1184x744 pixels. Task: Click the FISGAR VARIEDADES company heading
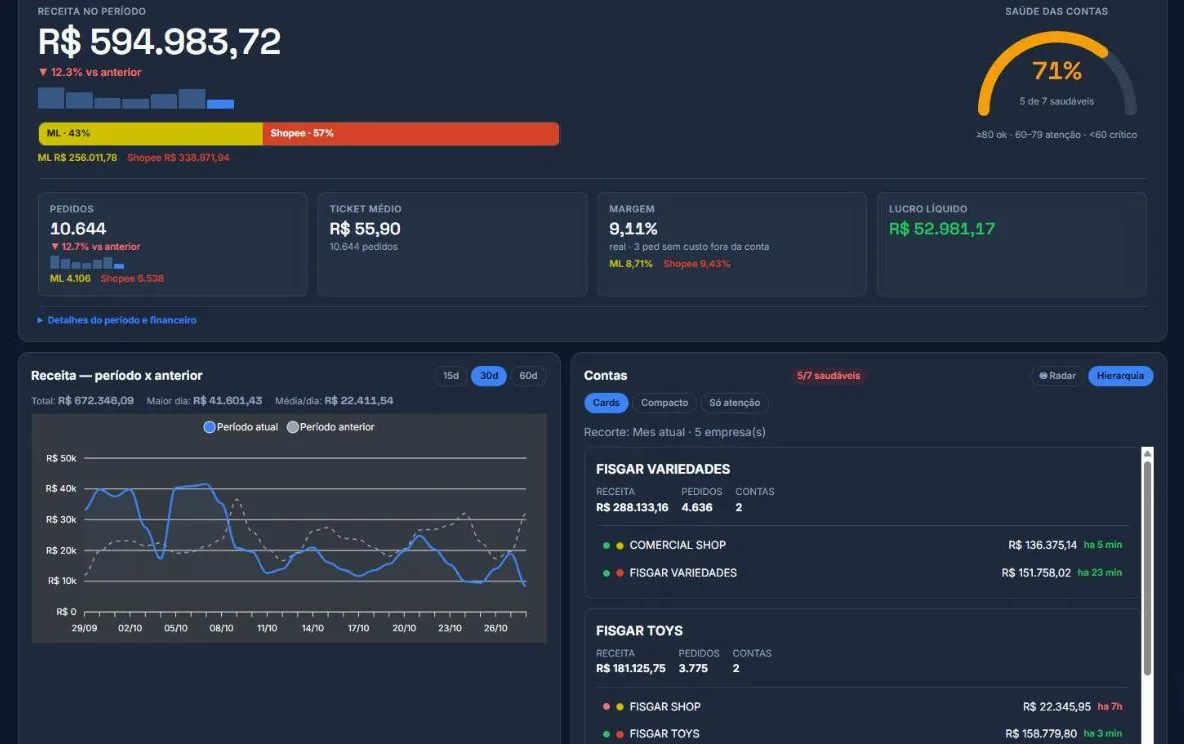pyautogui.click(x=663, y=469)
